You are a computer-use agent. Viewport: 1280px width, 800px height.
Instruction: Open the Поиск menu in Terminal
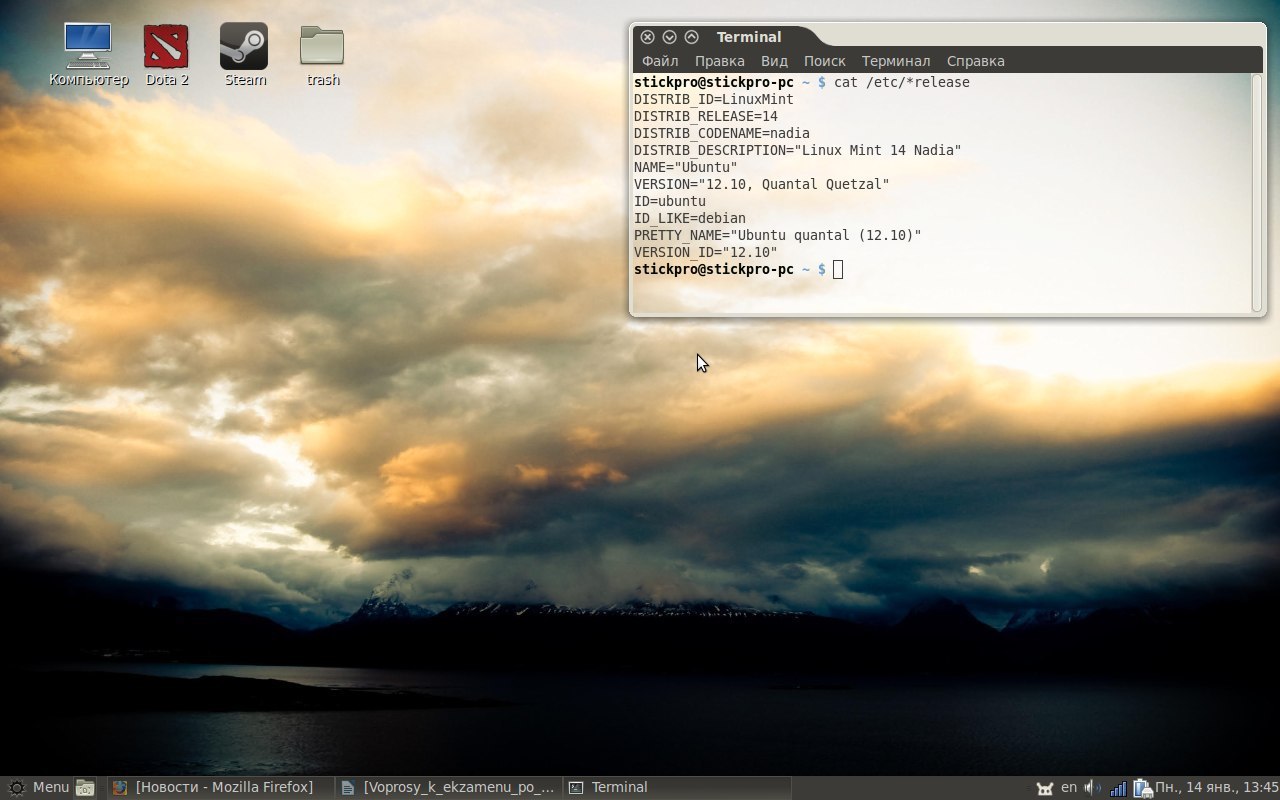(824, 61)
